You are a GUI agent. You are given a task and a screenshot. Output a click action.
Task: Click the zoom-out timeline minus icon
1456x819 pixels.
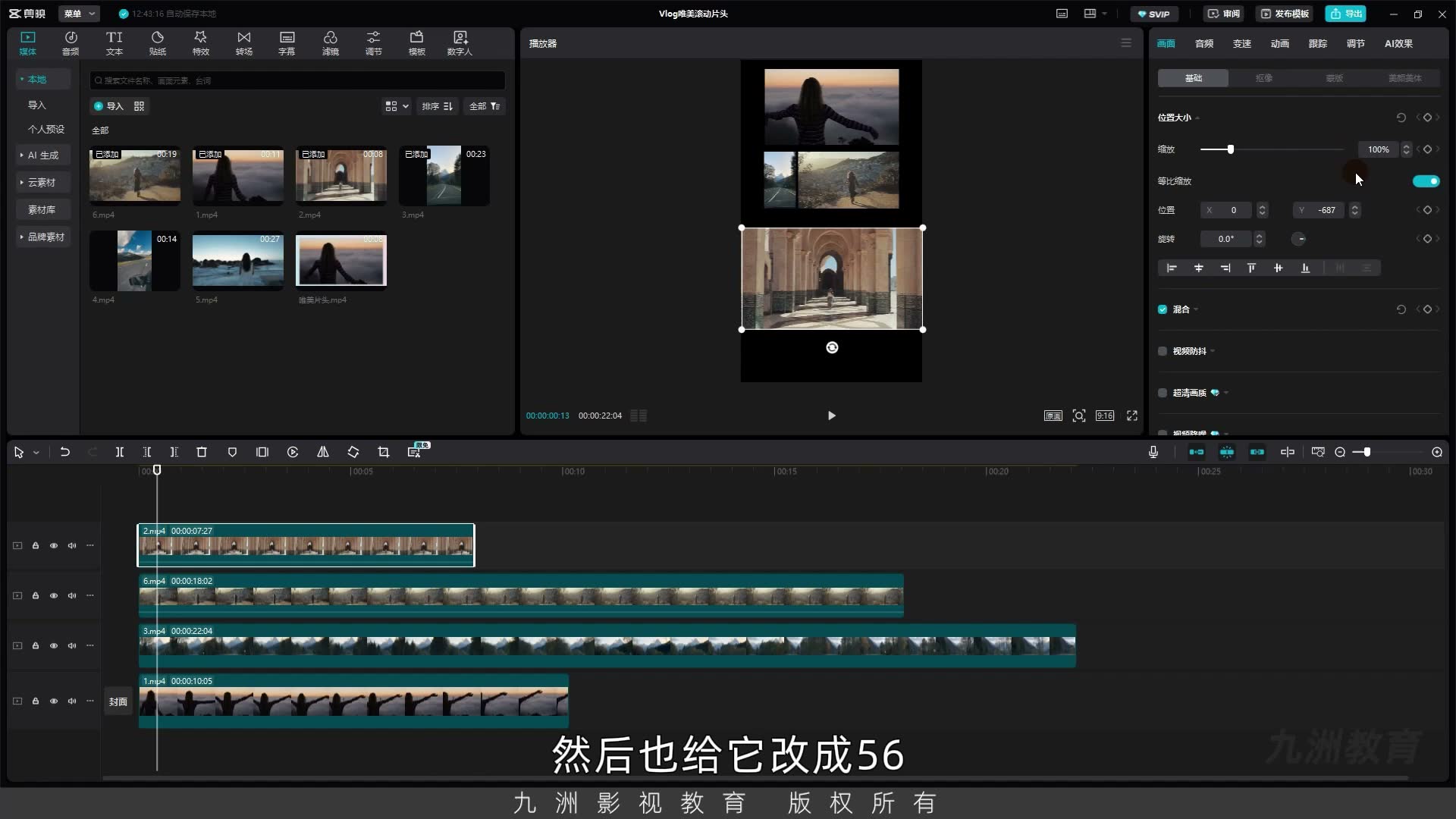point(1340,452)
